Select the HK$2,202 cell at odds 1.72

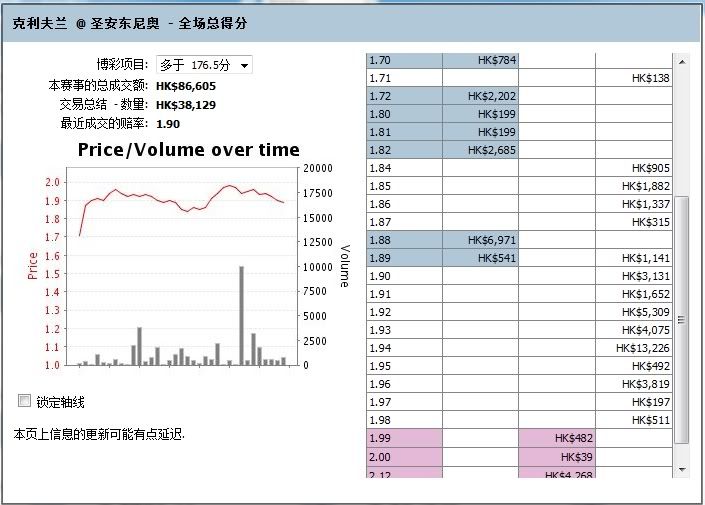pos(480,96)
